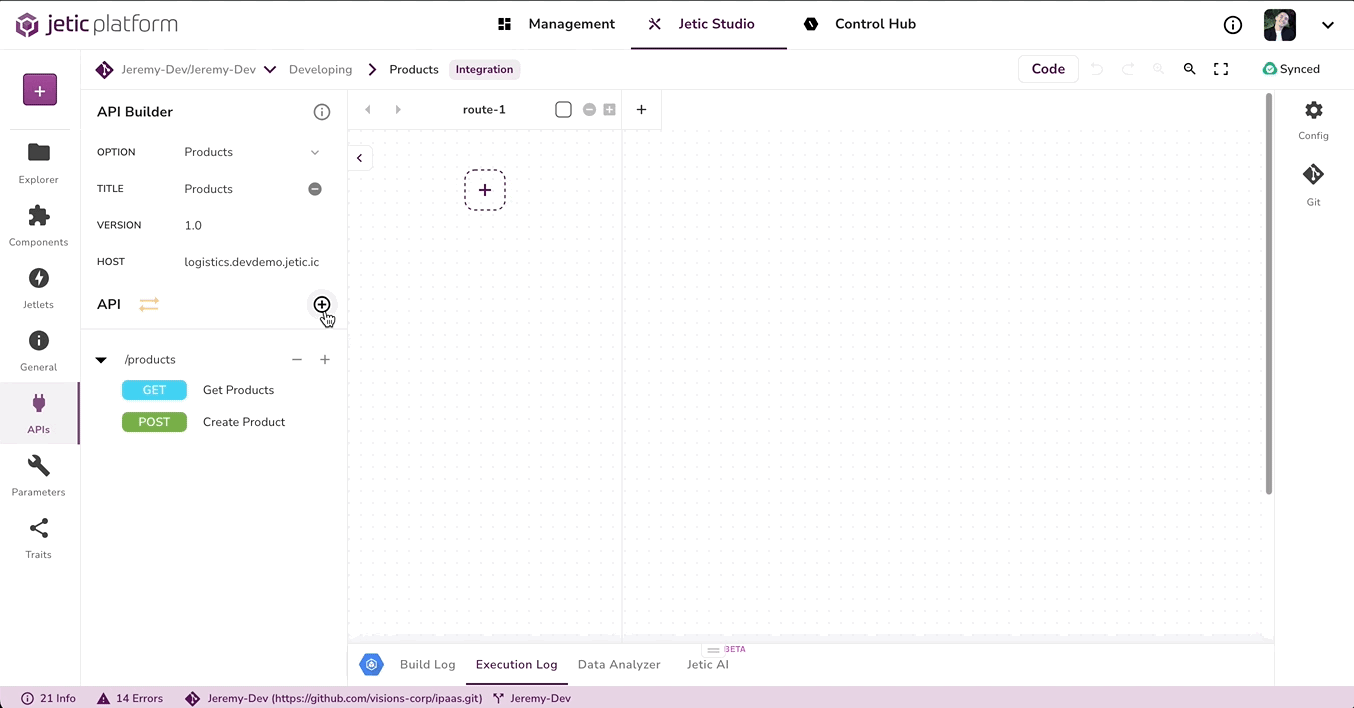The width and height of the screenshot is (1354, 708).
Task: Open the Explorer folder panel
Action: [39, 162]
